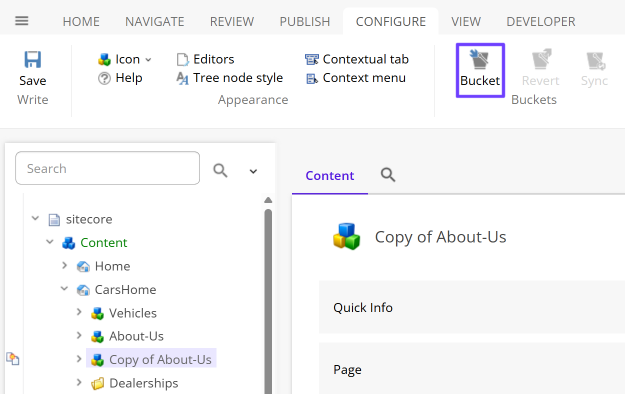
Task: Expand the Home tree node
Action: pos(65,265)
